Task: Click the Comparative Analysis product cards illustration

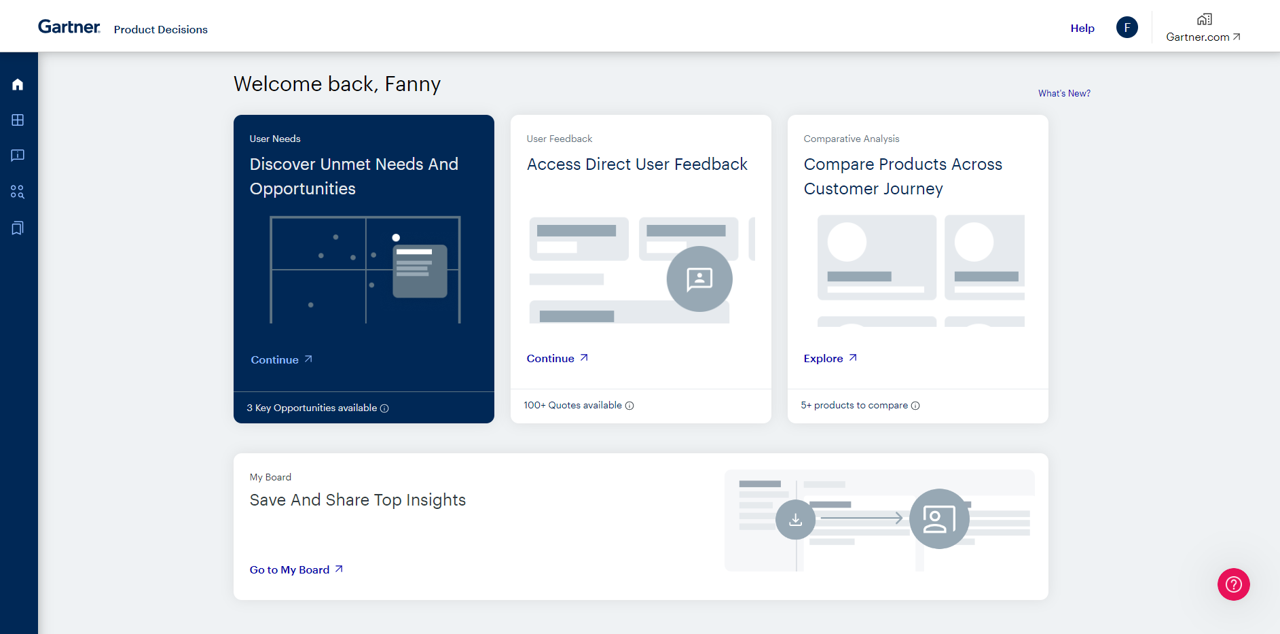Action: point(920,270)
